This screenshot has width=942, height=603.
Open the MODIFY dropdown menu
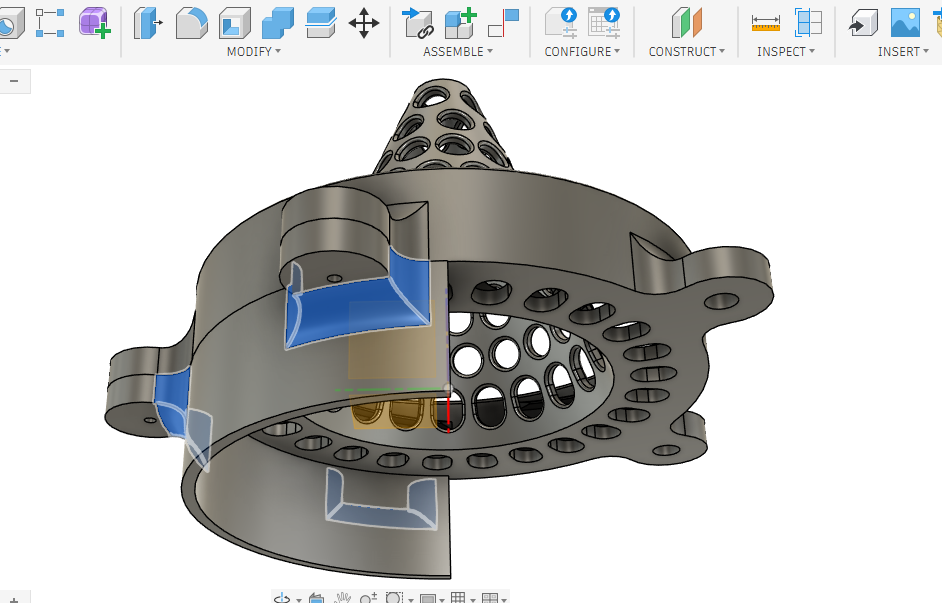point(253,51)
